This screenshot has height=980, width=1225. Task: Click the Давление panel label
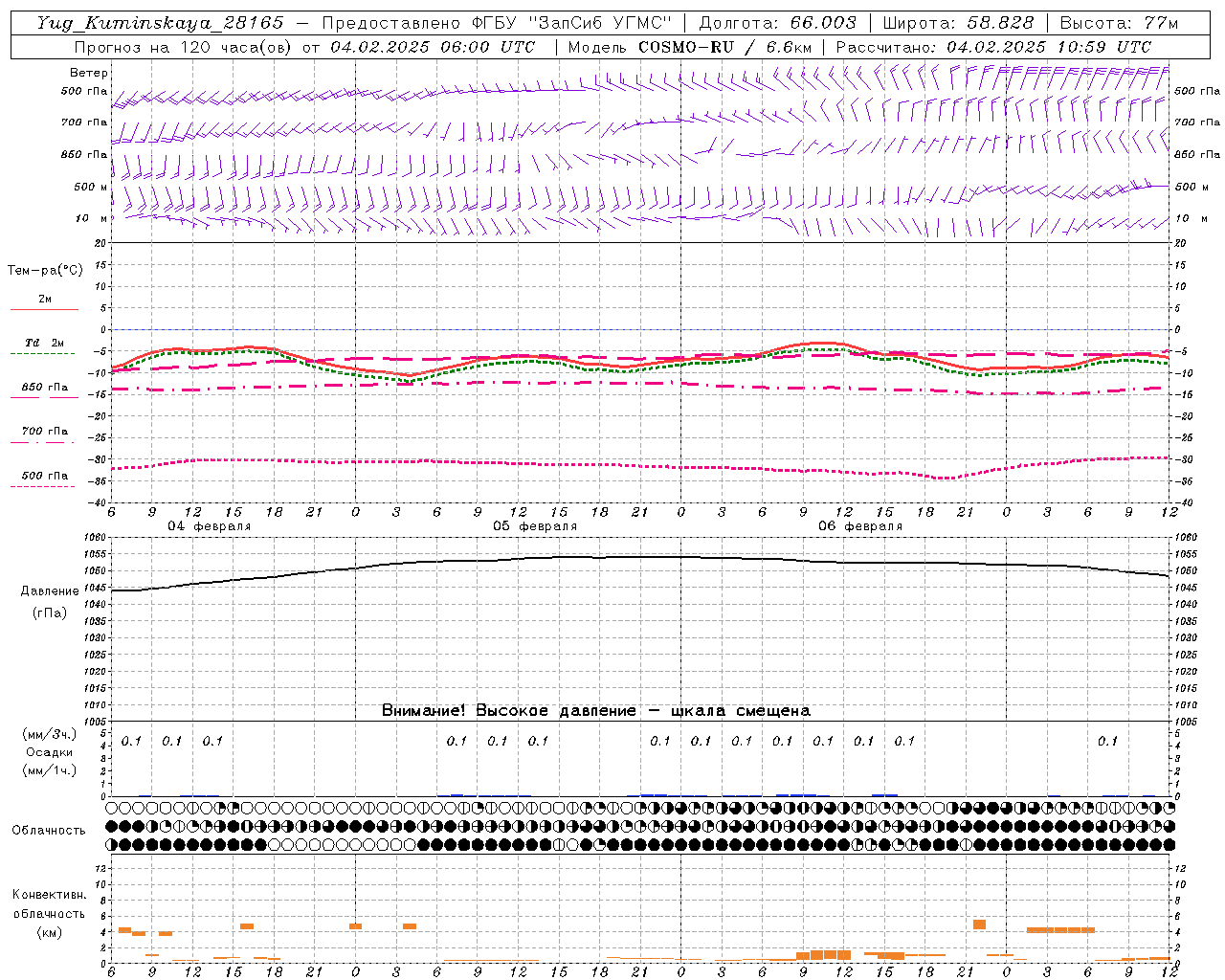tap(50, 591)
